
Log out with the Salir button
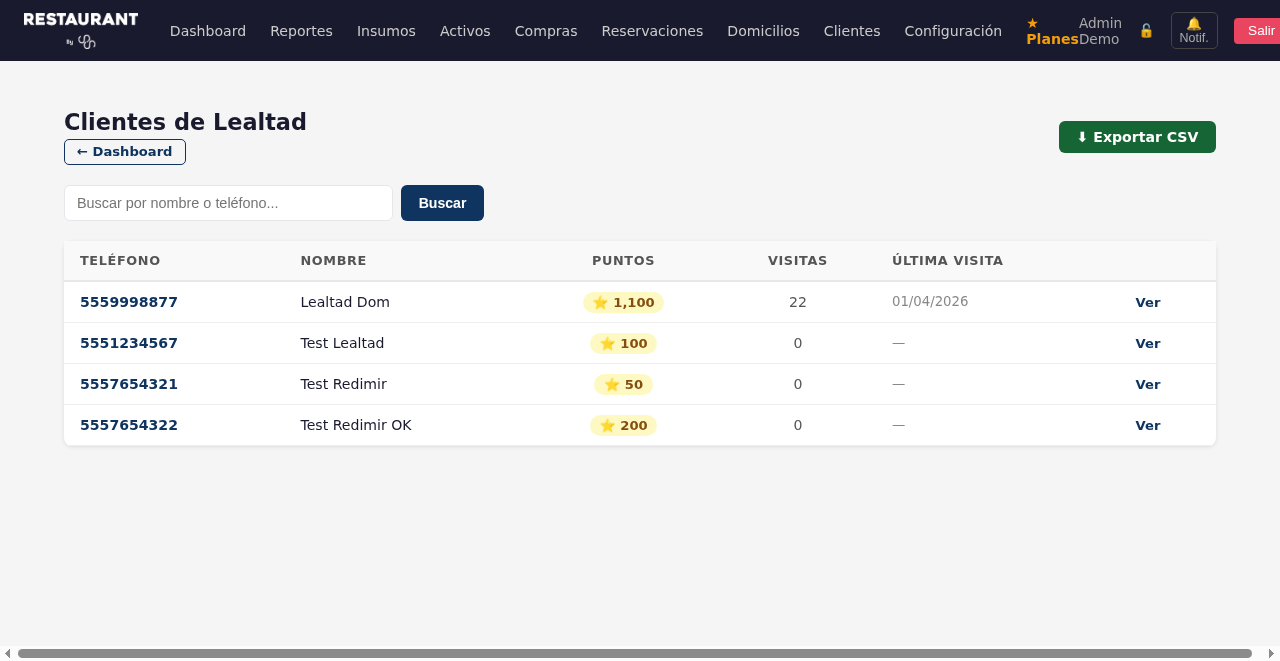coord(1260,31)
